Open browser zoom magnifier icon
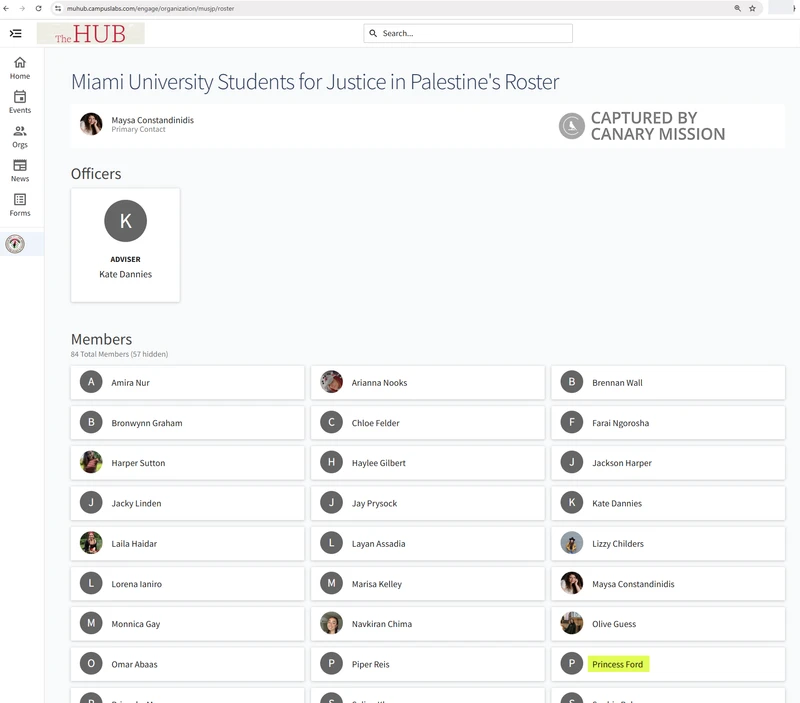 point(738,8)
